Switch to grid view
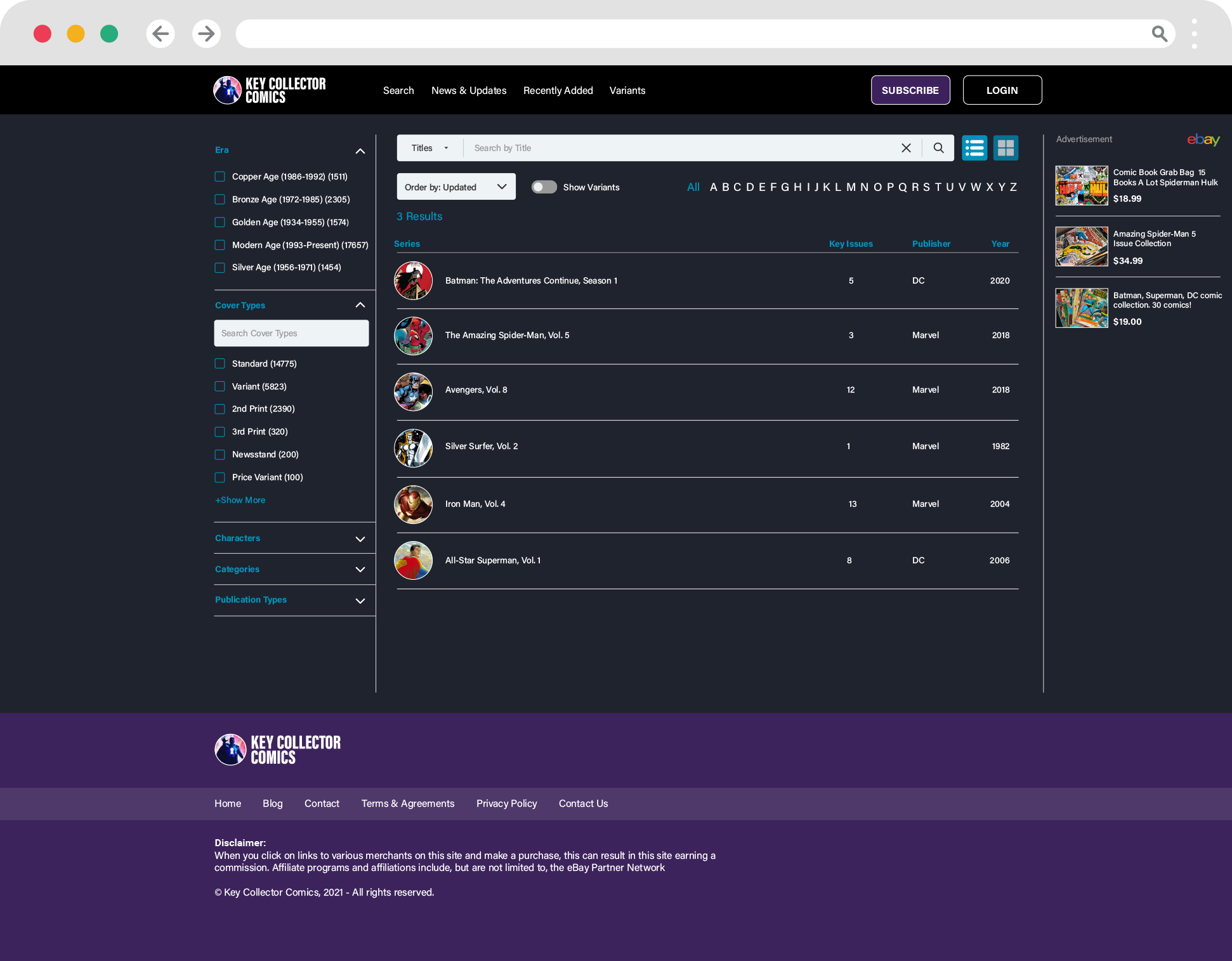This screenshot has width=1232, height=961. coord(1006,148)
